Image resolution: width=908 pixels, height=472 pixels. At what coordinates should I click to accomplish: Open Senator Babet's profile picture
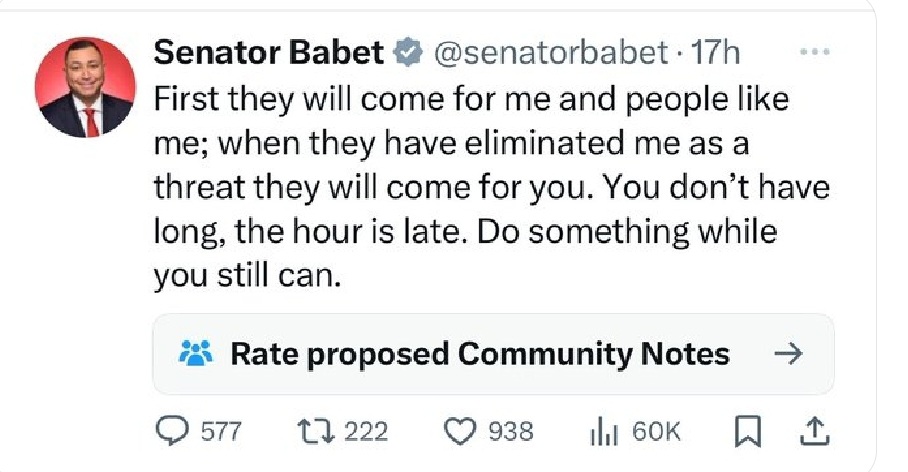[x=85, y=87]
